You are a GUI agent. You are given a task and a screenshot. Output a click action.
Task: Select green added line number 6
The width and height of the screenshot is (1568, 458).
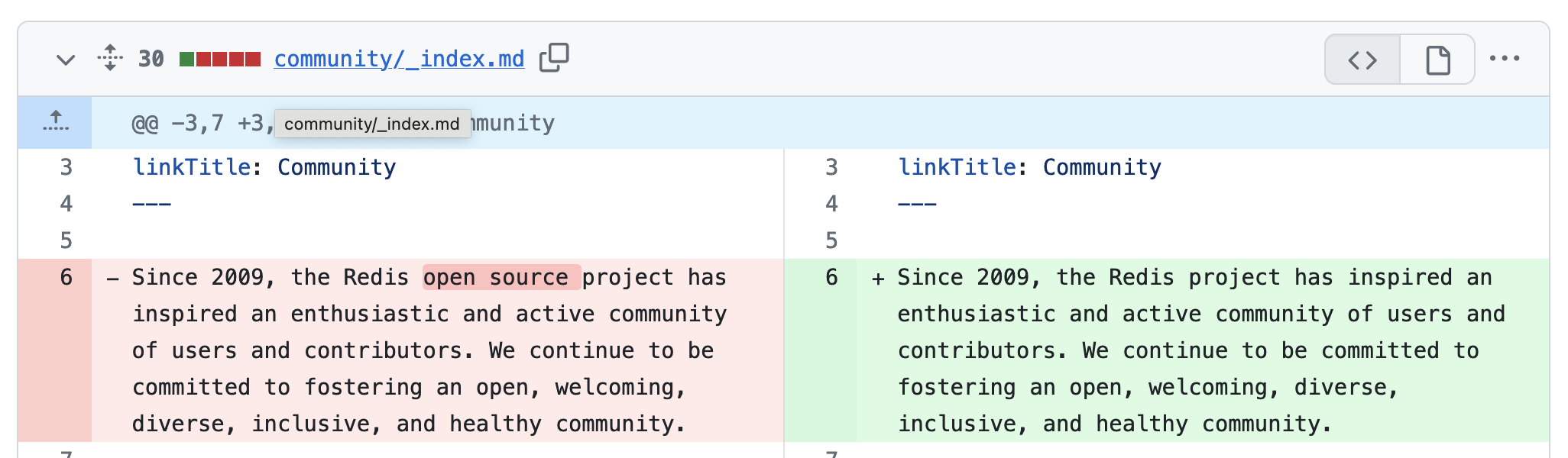[x=831, y=277]
